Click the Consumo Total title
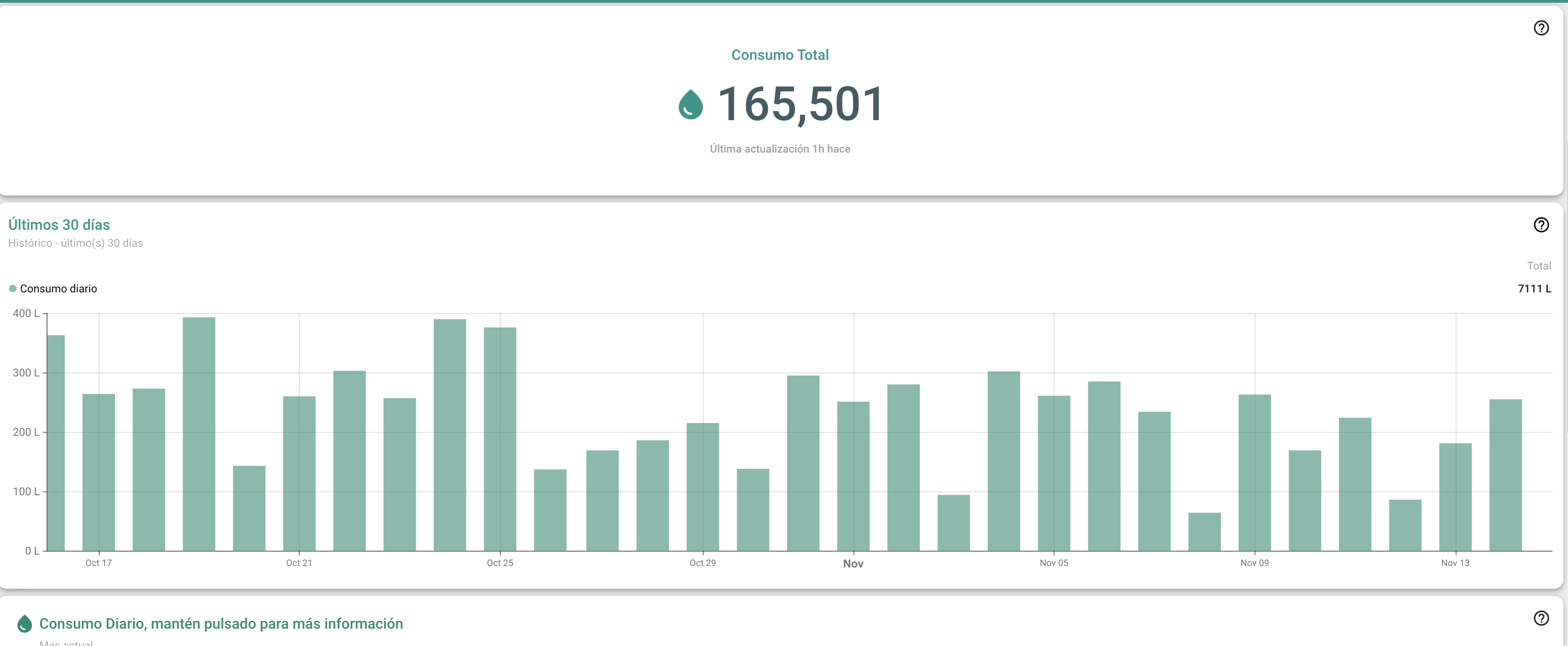The height and width of the screenshot is (646, 1568). pyautogui.click(x=780, y=54)
